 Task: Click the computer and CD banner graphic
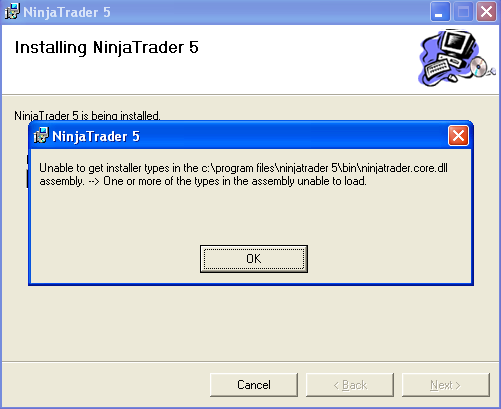coord(456,57)
